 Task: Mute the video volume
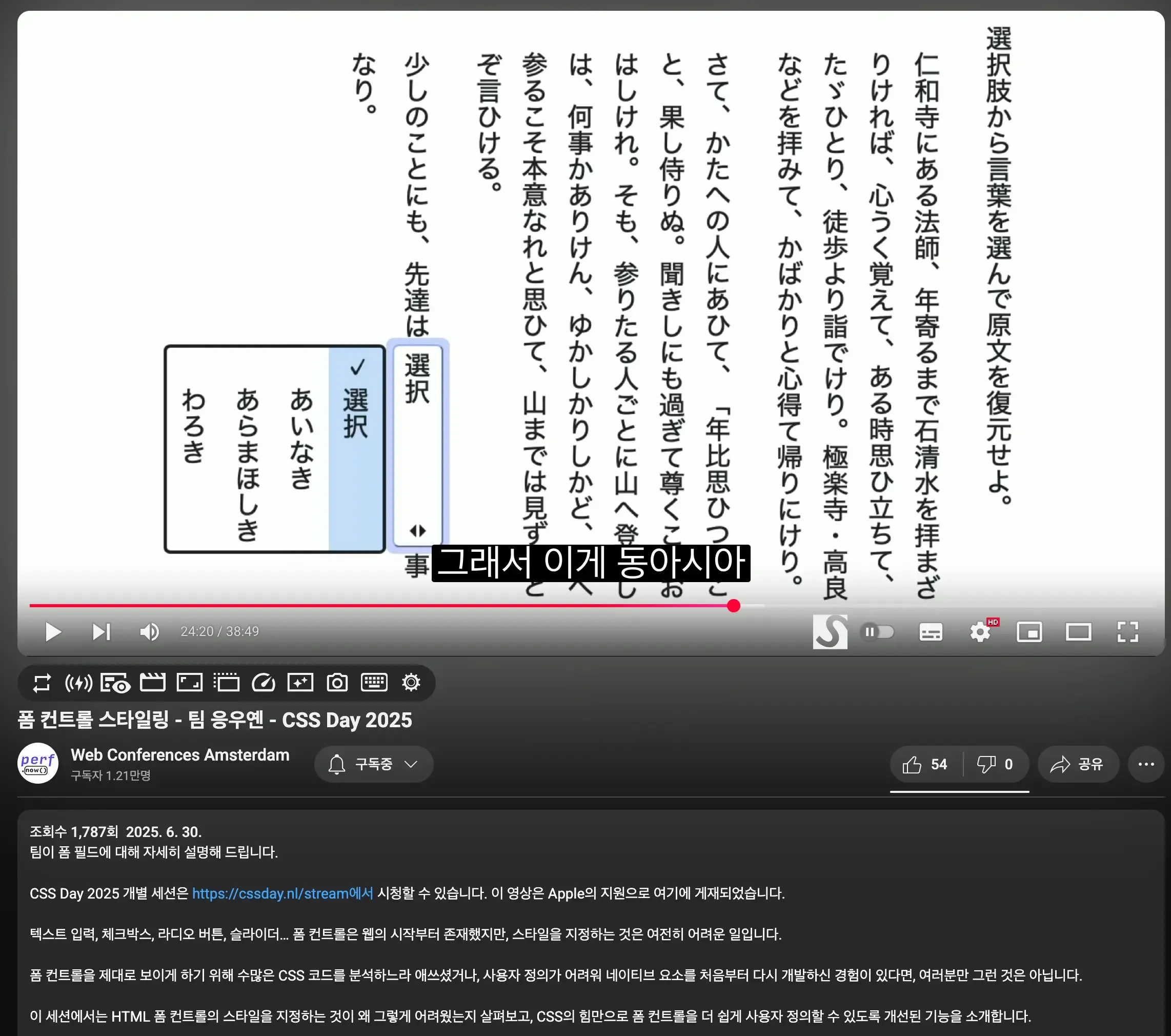point(150,632)
